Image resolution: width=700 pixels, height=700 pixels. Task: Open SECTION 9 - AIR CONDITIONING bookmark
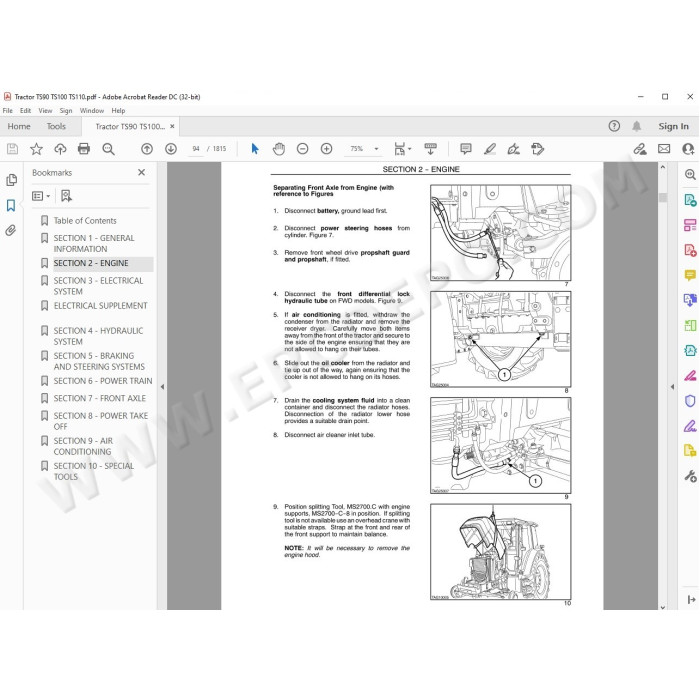pyautogui.click(x=83, y=446)
